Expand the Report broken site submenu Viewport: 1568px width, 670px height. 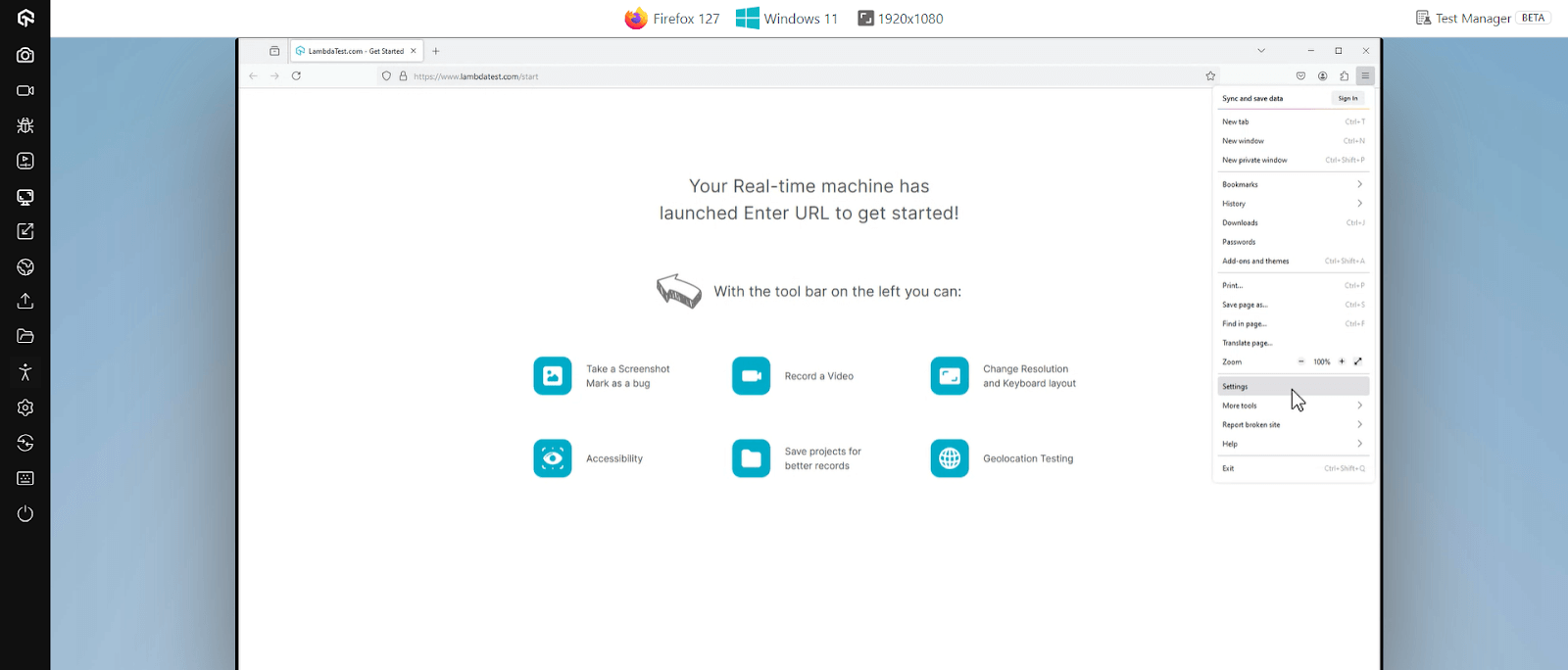coord(1293,424)
